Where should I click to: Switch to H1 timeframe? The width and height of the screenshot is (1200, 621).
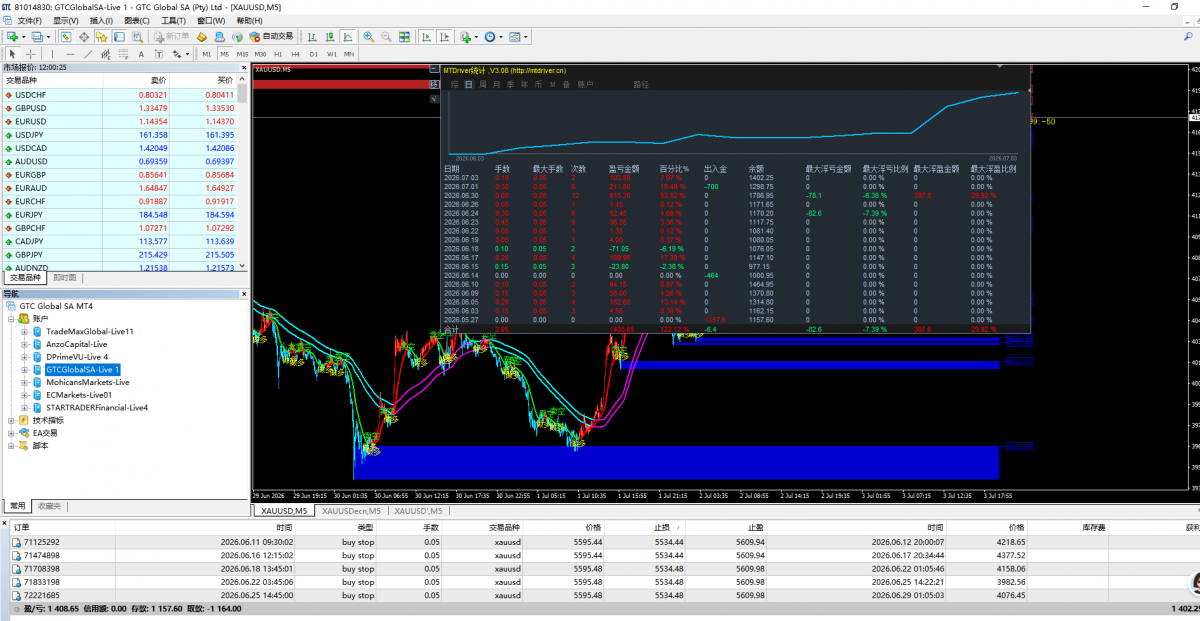pyautogui.click(x=278, y=54)
